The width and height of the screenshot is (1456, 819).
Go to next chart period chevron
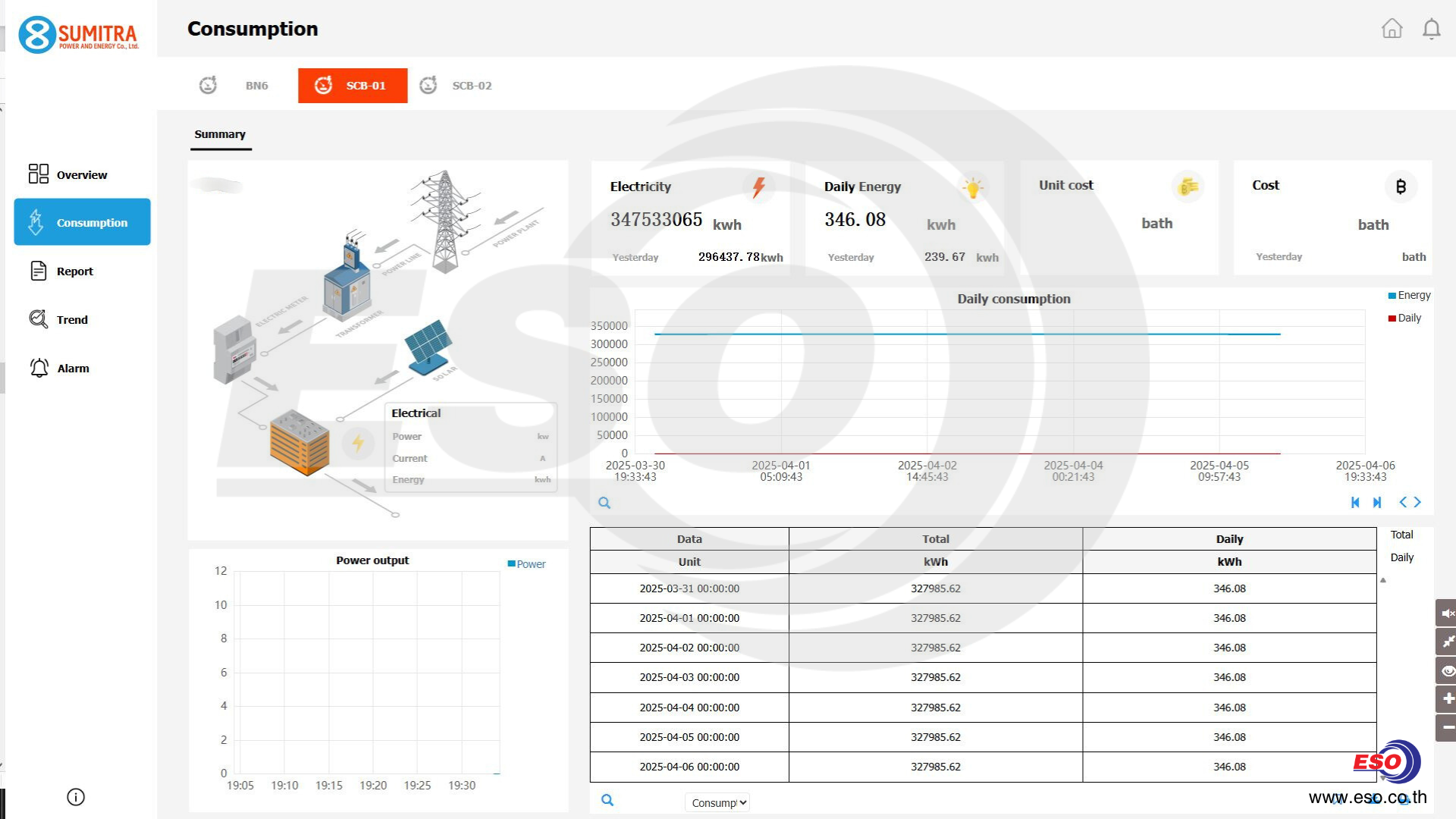coord(1418,502)
